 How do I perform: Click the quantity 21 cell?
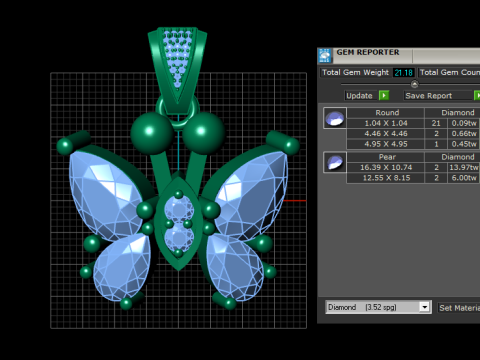tap(436, 123)
